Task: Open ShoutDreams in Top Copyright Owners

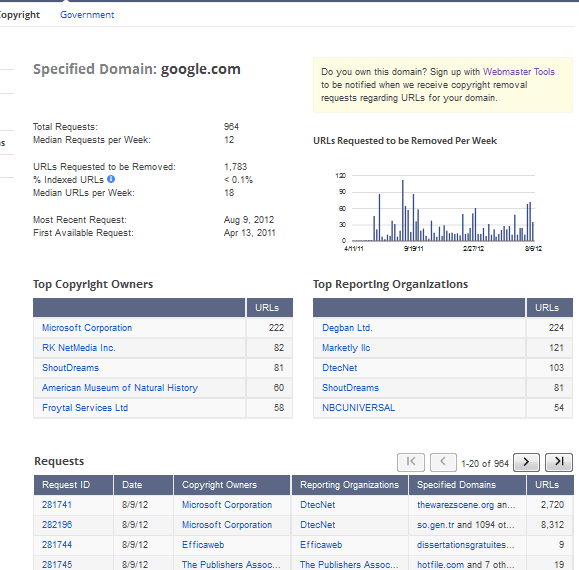Action: [x=71, y=368]
